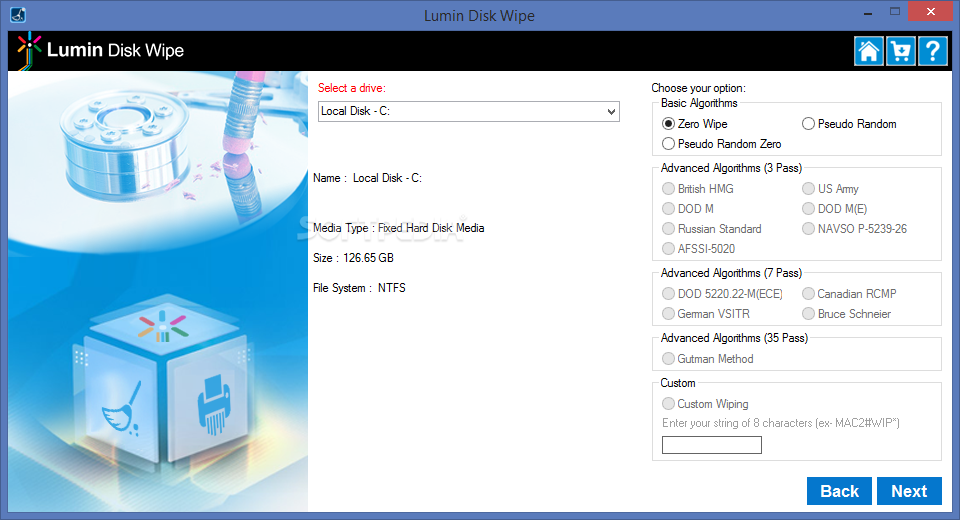Click the 'Basic Algorithms' group label

pos(699,103)
